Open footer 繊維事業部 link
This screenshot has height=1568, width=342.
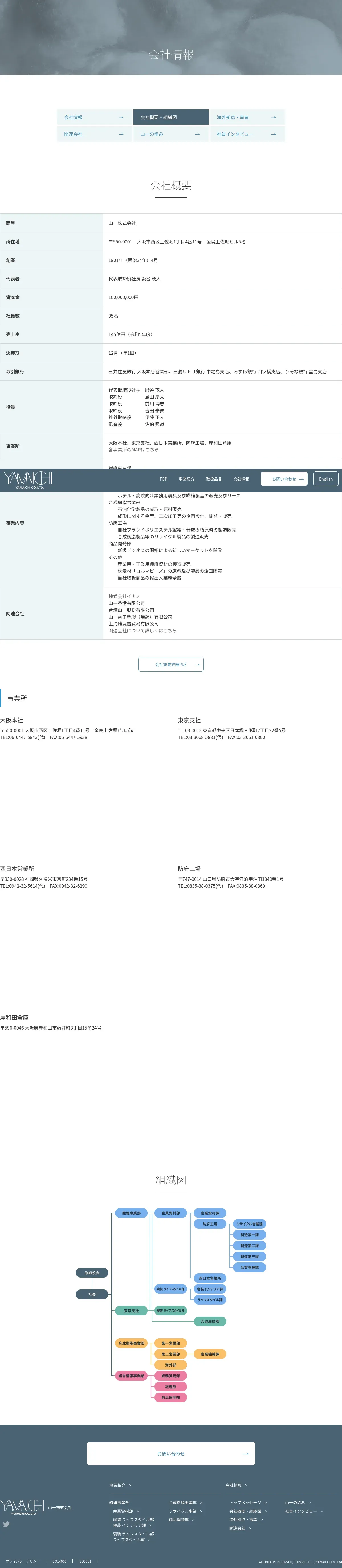pos(120,1502)
